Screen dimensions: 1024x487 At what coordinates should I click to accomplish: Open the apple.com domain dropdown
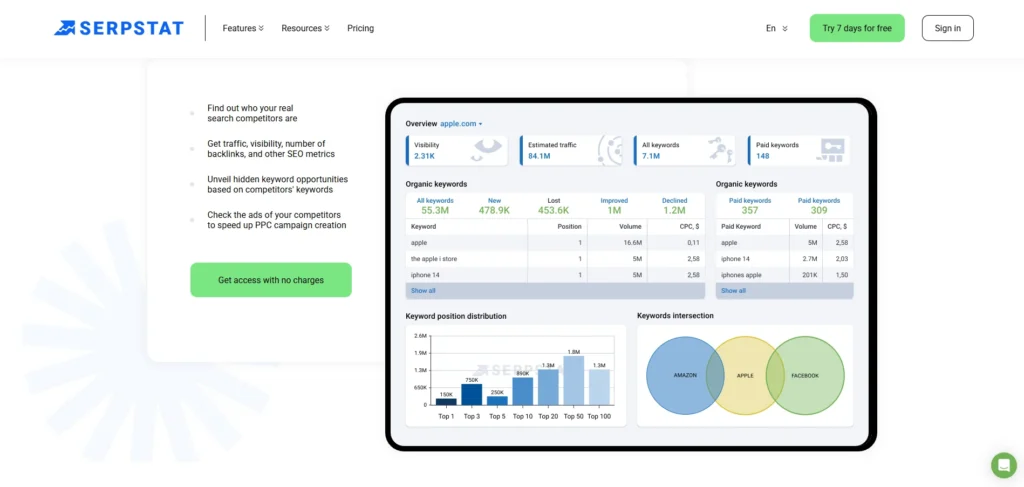click(x=461, y=123)
